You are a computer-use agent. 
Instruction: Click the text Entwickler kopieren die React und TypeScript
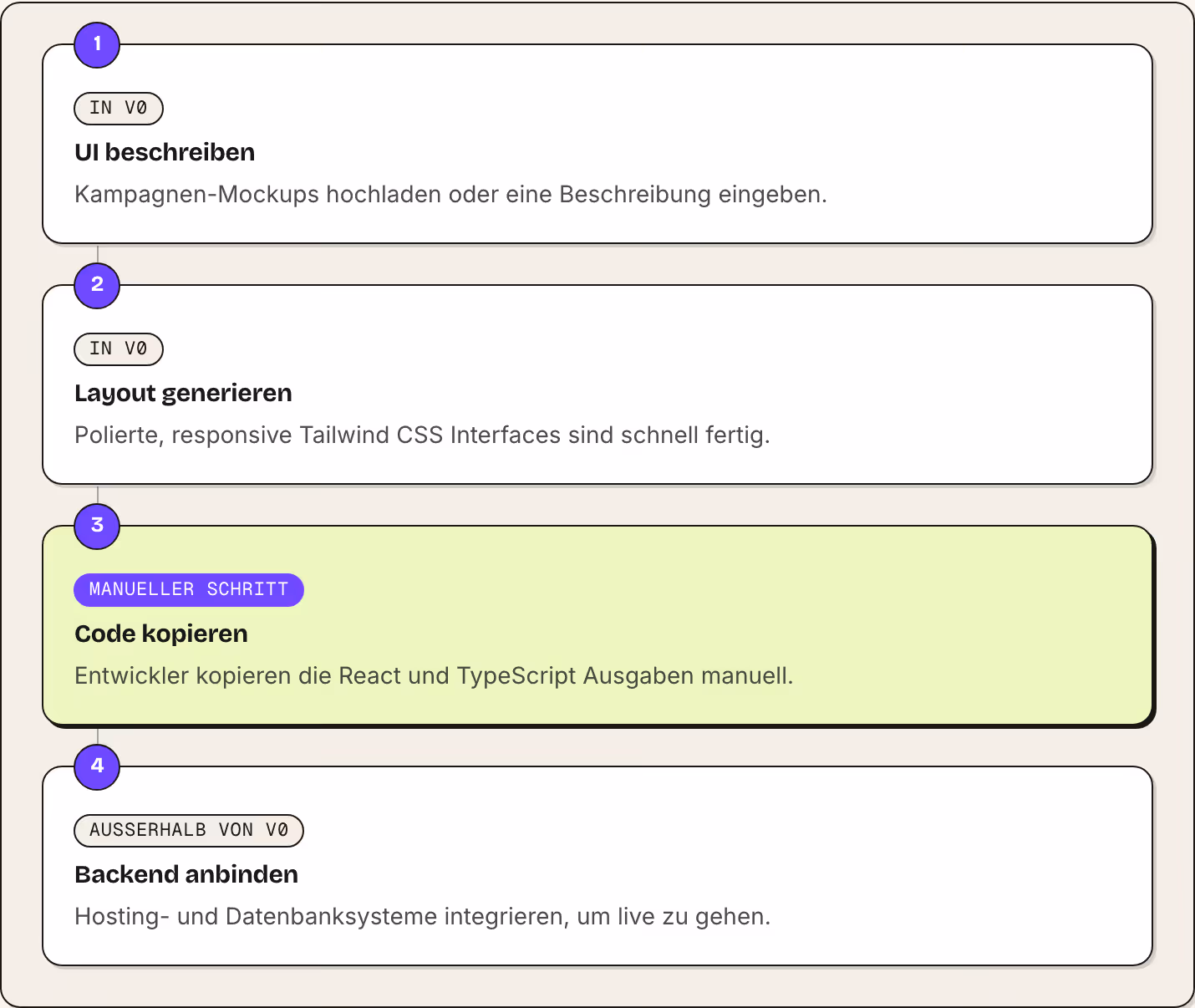[434, 675]
